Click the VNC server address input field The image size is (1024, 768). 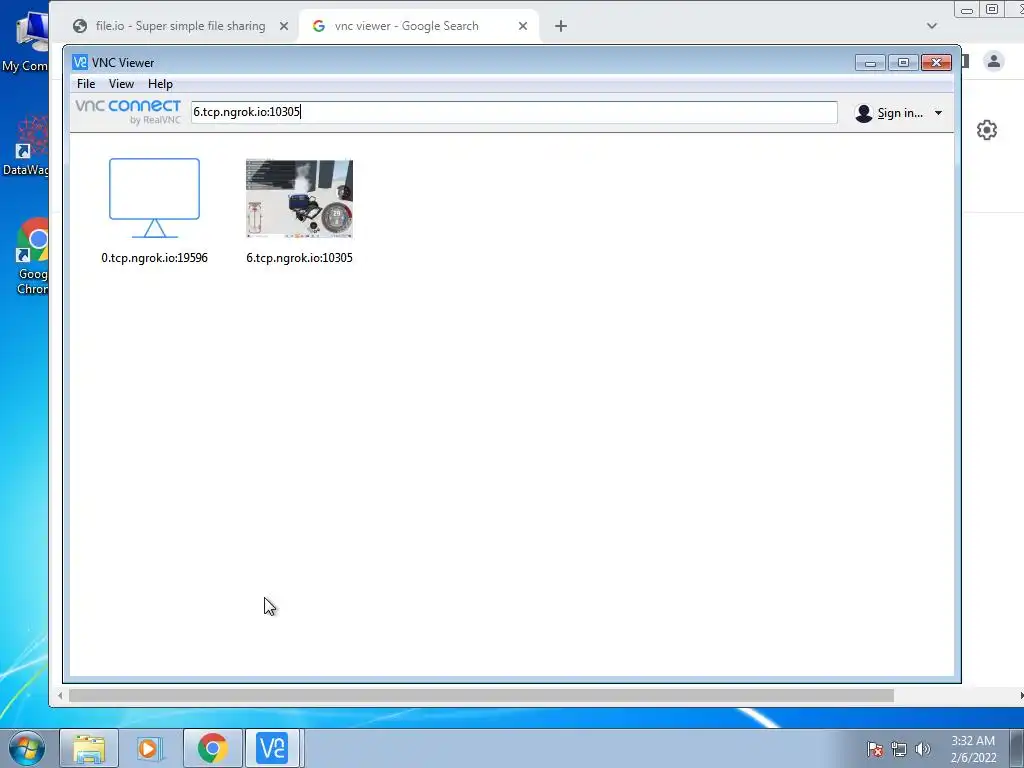pos(514,112)
